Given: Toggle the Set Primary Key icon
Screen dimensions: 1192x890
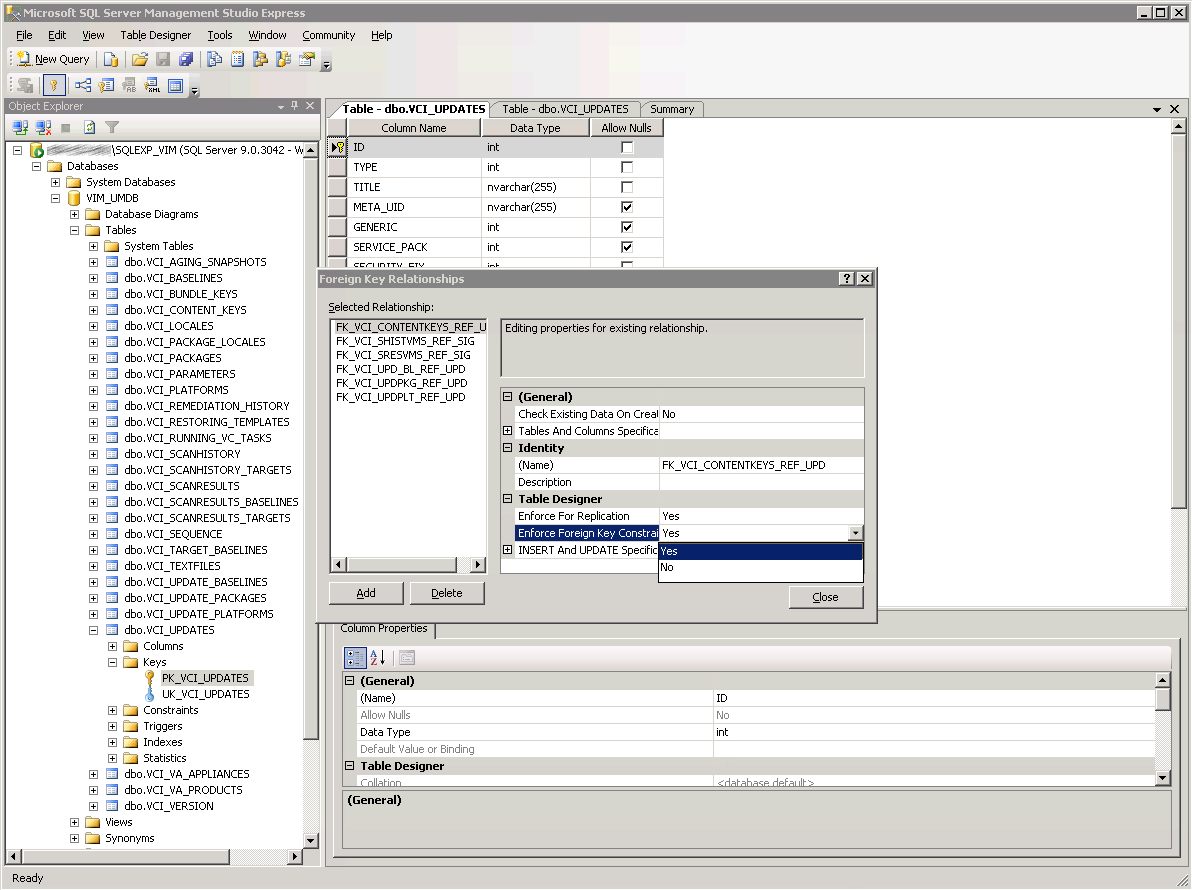Looking at the screenshot, I should [54, 86].
